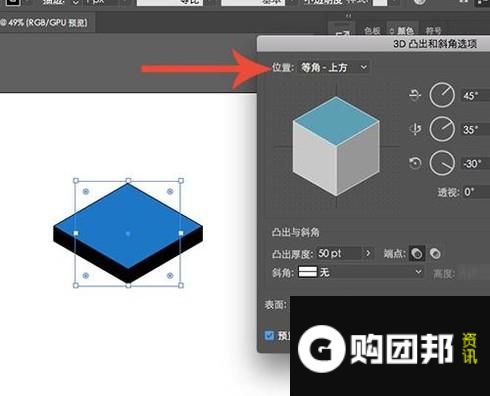Click the 45° X rotation dial
The image size is (490, 396).
(442, 95)
